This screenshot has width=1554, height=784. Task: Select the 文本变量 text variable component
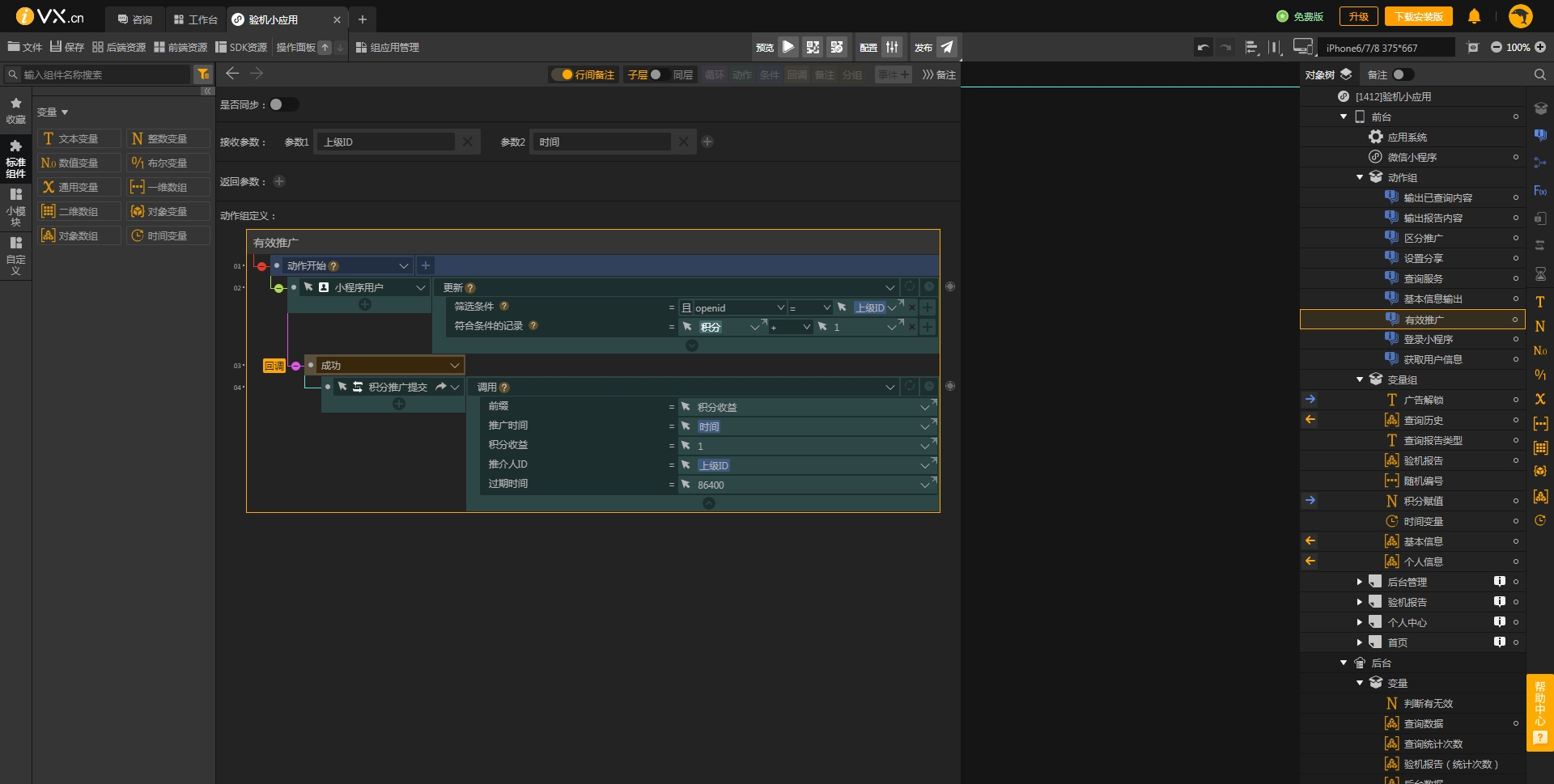(79, 138)
